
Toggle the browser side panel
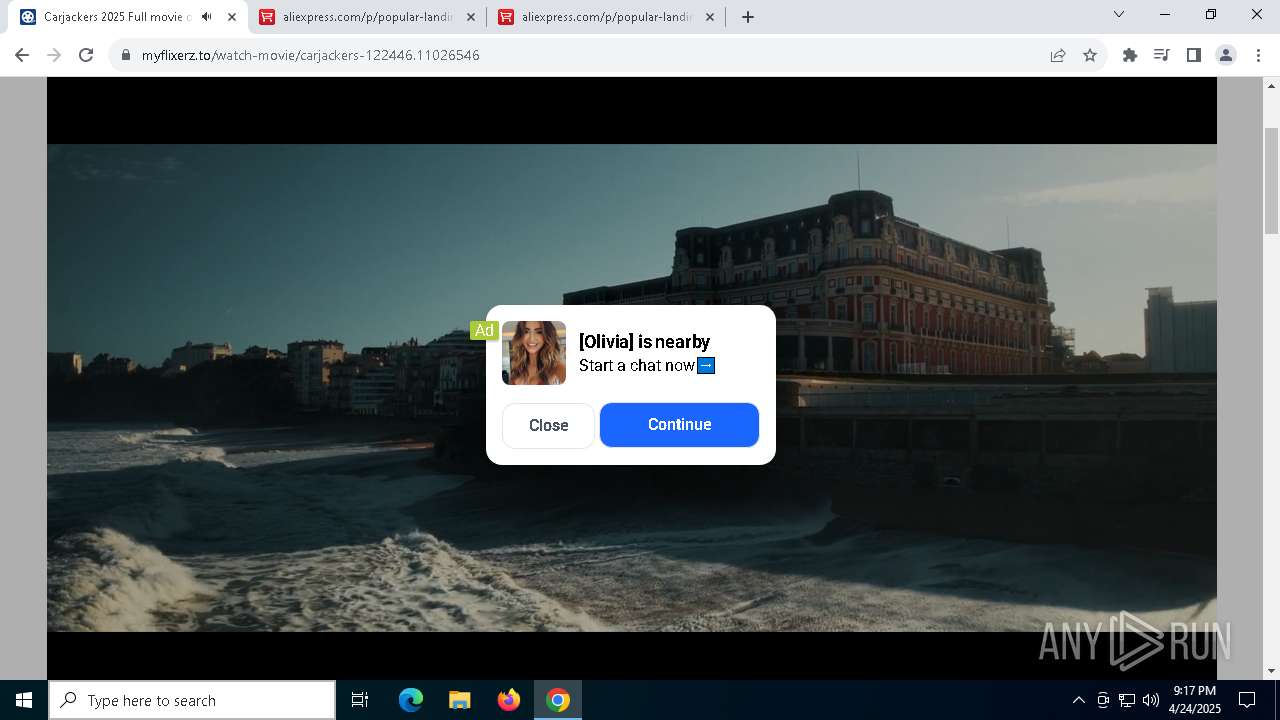click(1194, 55)
